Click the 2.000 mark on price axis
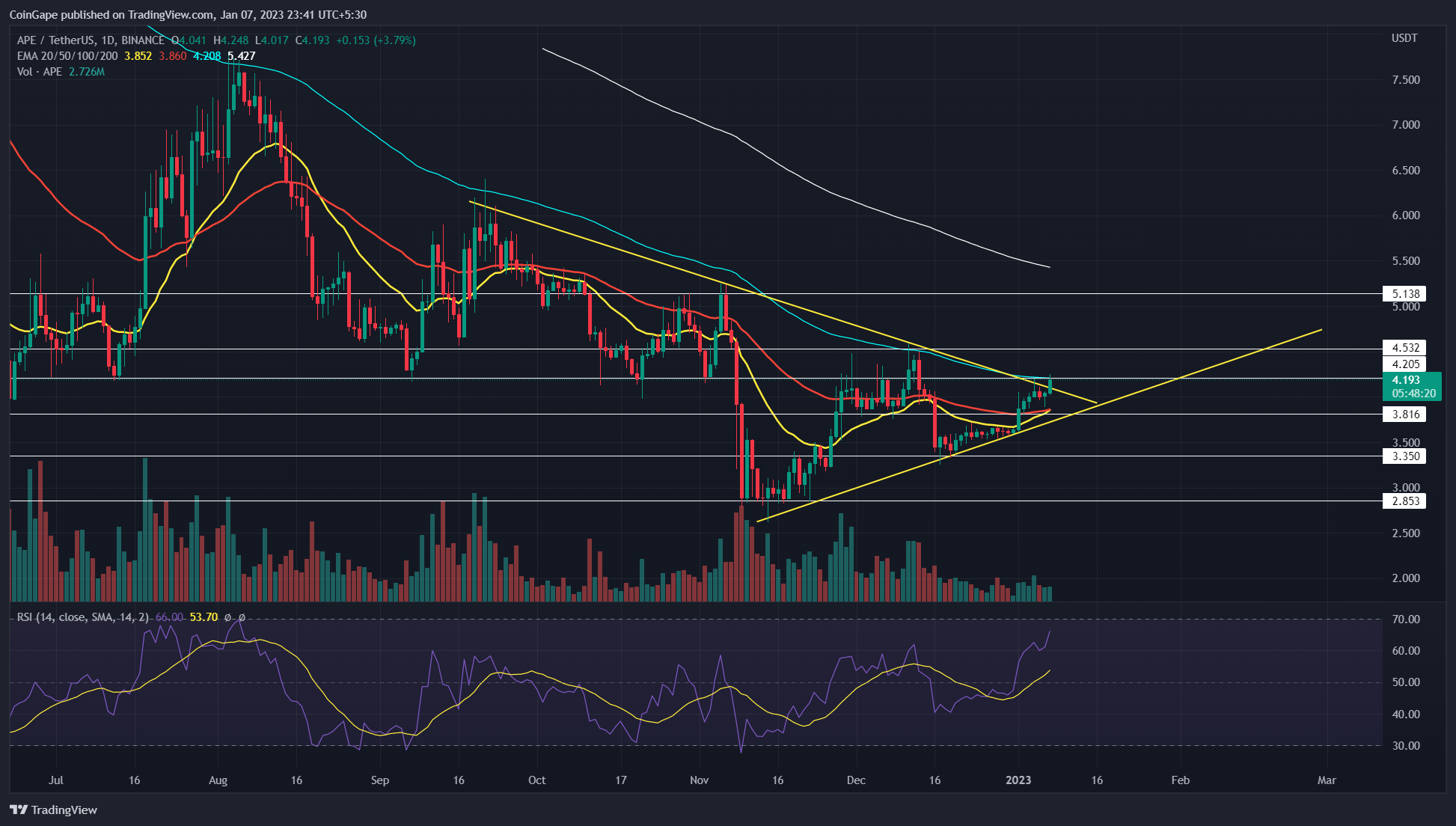The width and height of the screenshot is (1456, 826). [1405, 578]
